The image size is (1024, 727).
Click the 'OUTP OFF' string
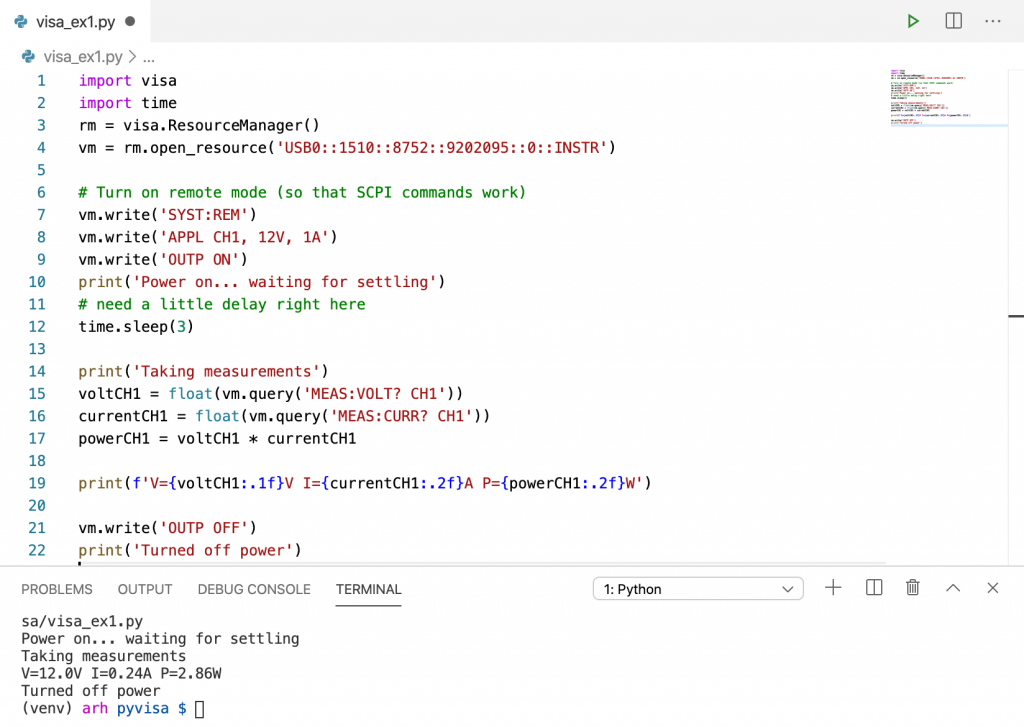point(204,528)
